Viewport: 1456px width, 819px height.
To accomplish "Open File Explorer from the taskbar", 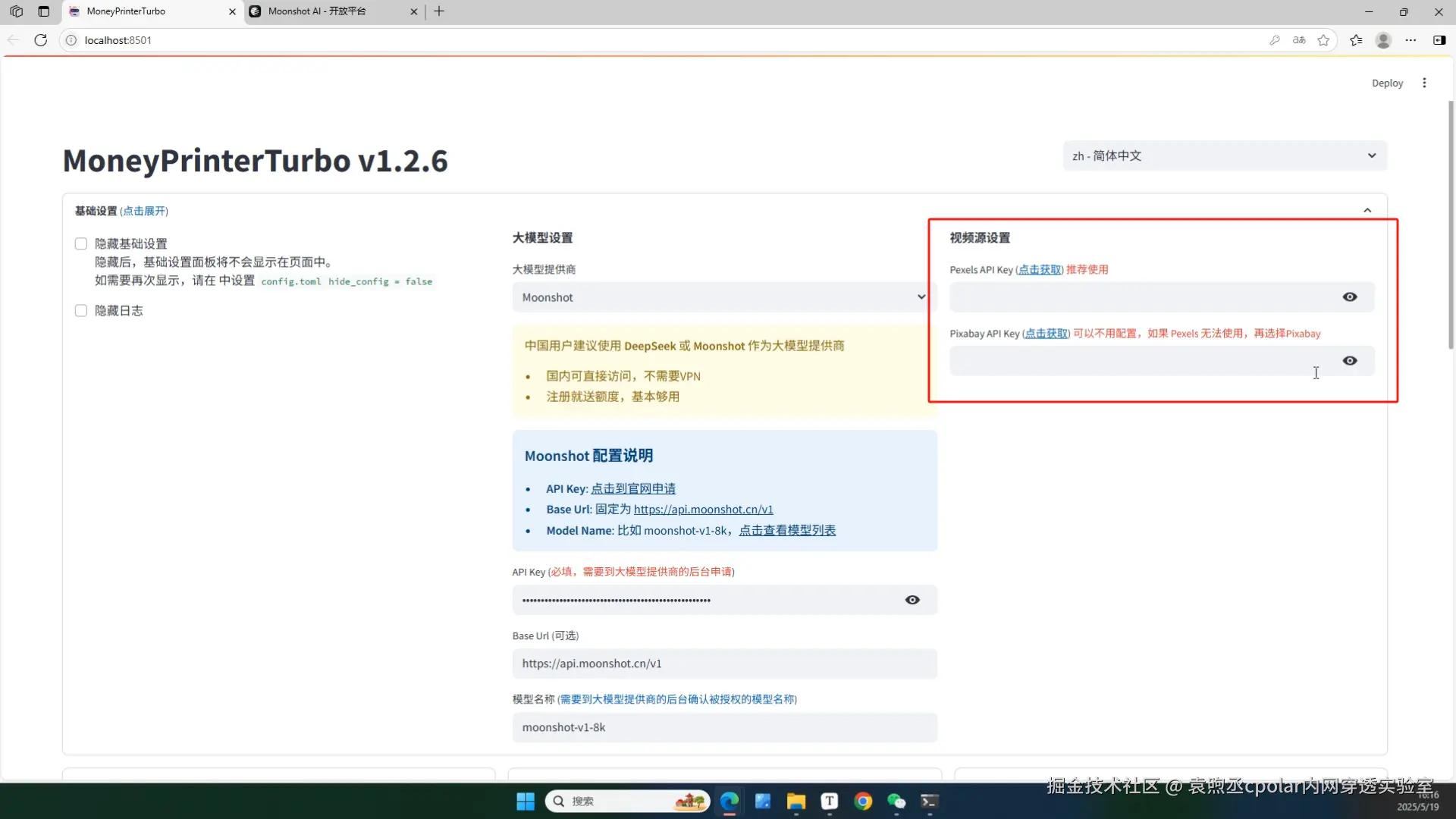I will pos(795,802).
